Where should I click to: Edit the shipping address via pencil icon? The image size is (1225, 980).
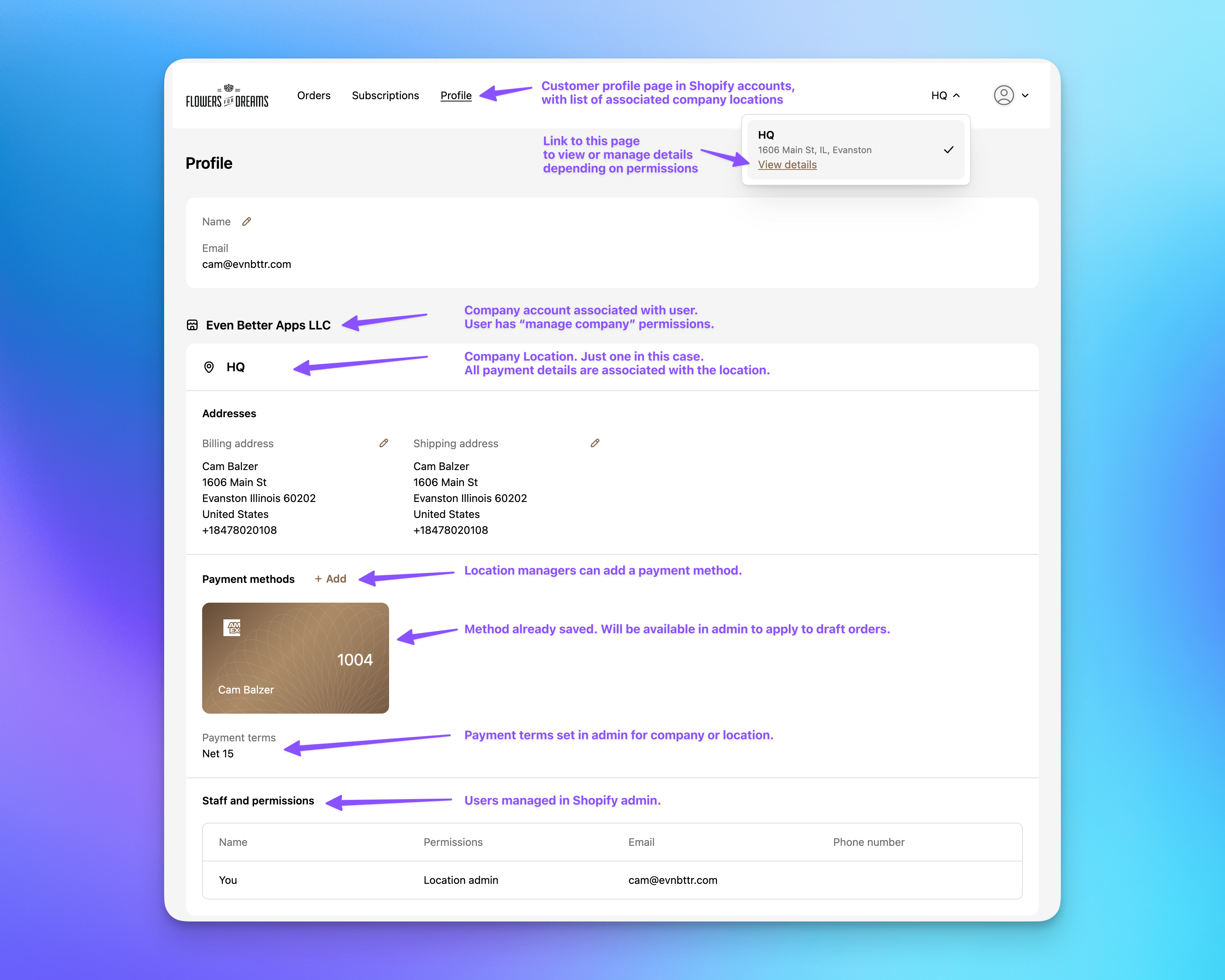coord(595,443)
